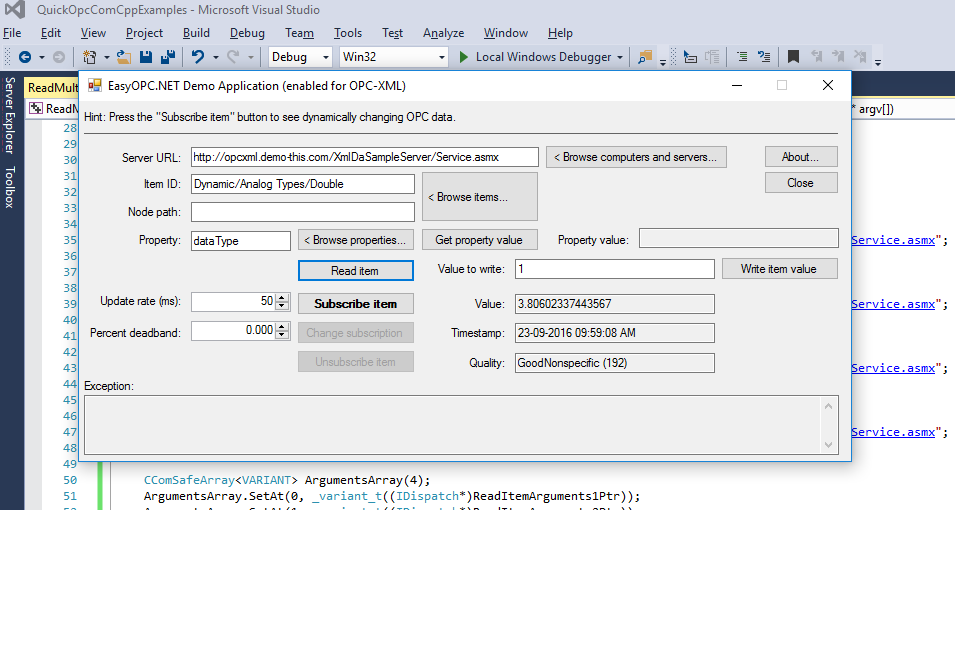Screen dimensions: 955x664
Task: Open the Project menu
Action: point(144,33)
